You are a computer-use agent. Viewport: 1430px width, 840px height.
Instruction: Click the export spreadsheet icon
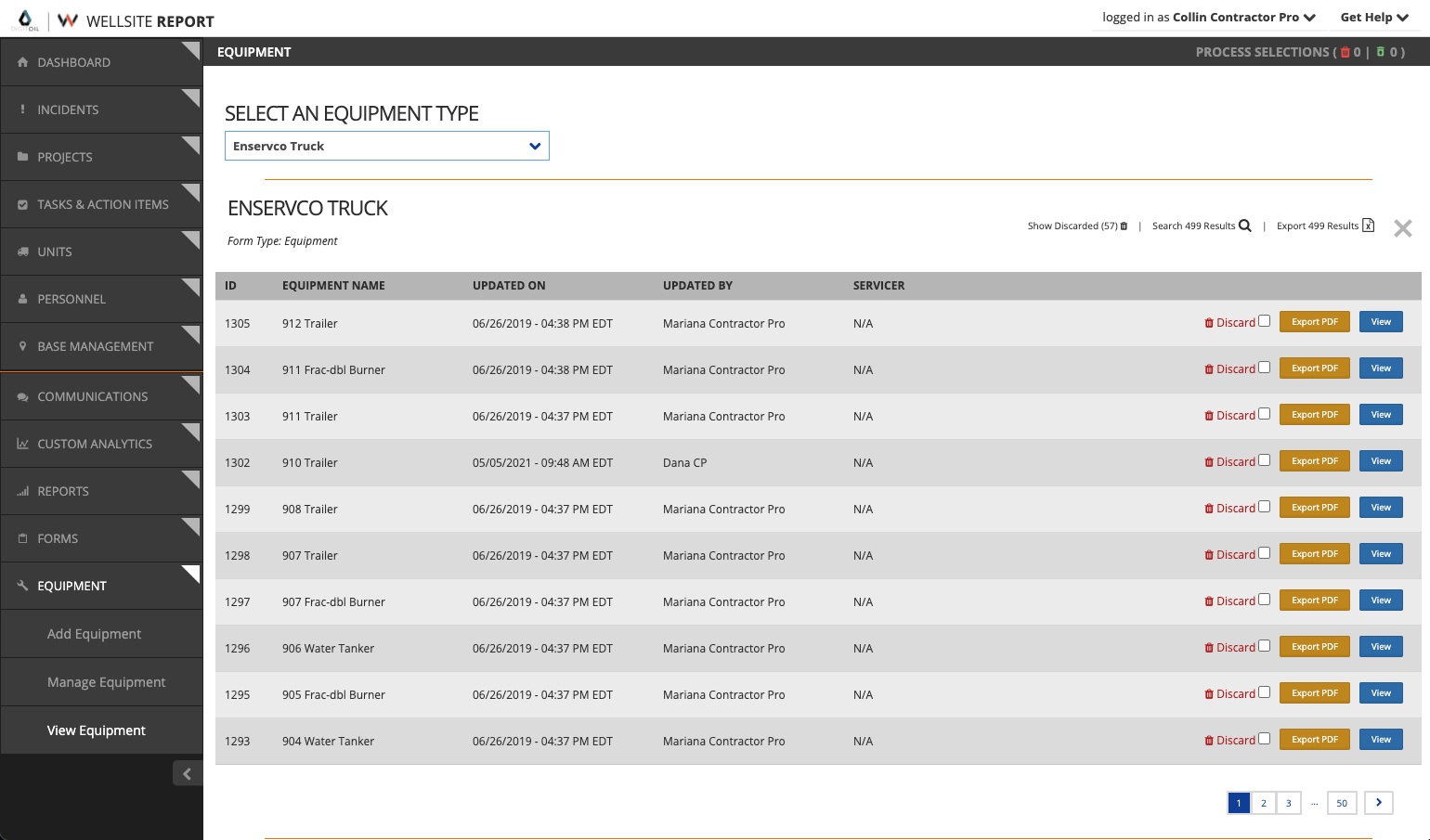1368,226
